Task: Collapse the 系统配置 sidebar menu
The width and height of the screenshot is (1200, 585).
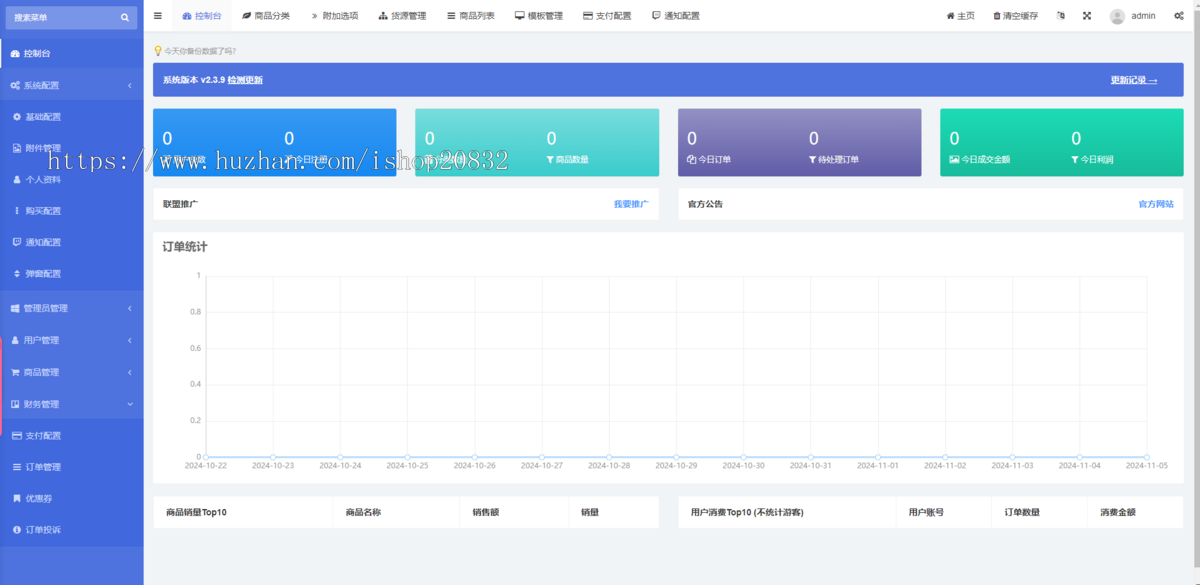Action: click(x=71, y=86)
